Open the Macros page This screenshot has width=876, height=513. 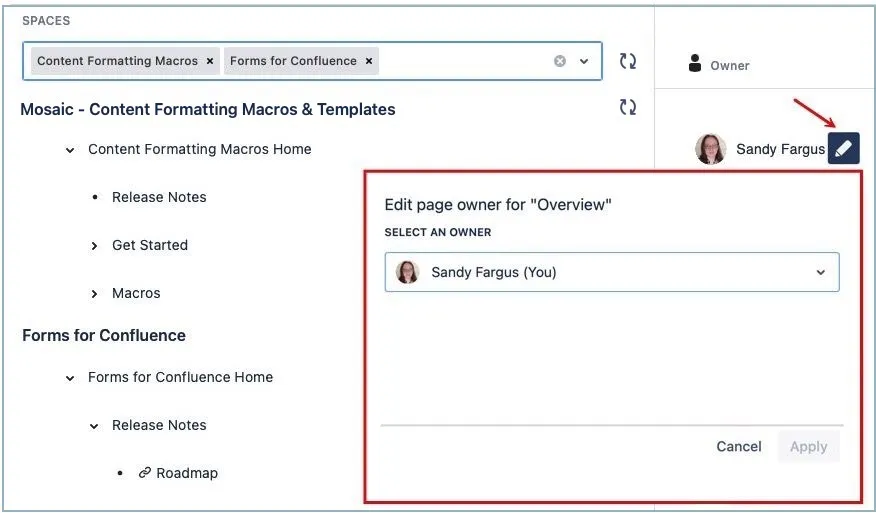[x=136, y=293]
